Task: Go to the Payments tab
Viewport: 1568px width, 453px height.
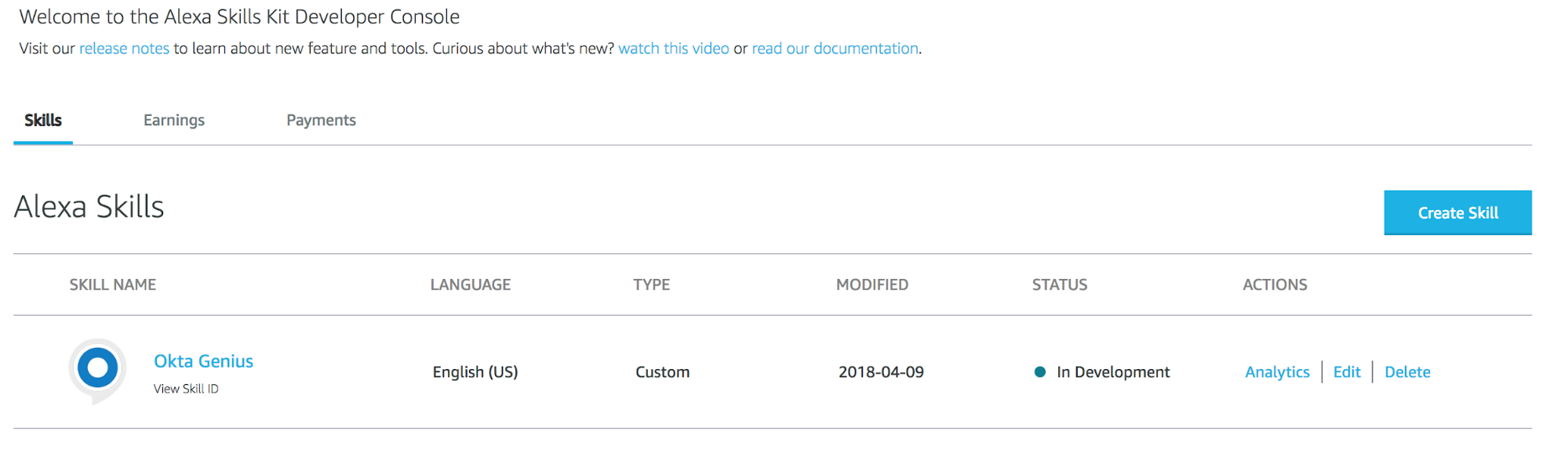Action: tap(321, 120)
